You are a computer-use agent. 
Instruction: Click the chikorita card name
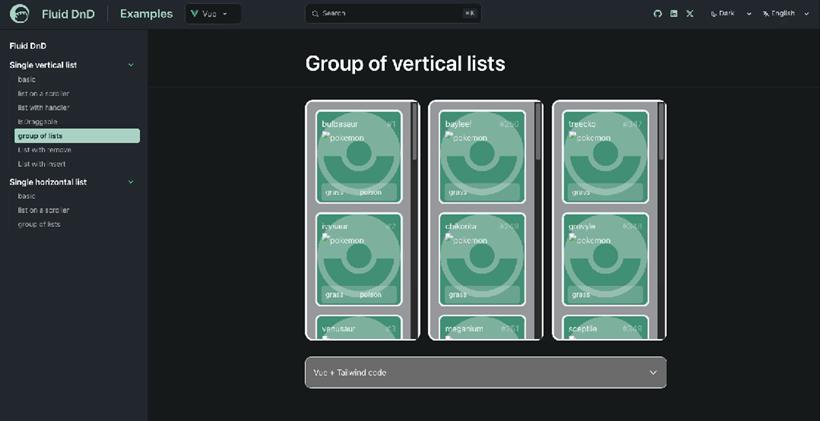coord(461,226)
